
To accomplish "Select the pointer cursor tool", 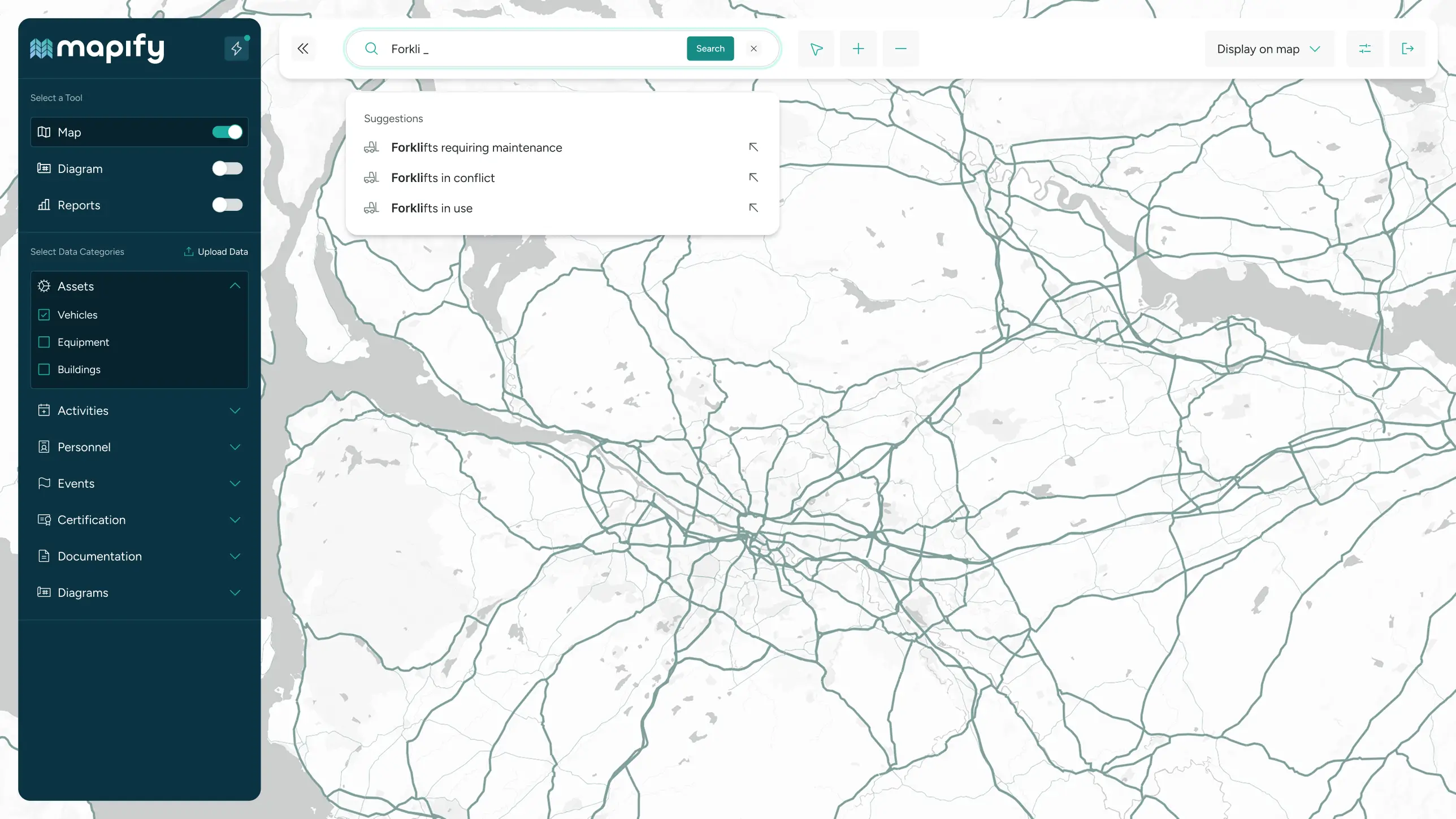I will [x=816, y=49].
